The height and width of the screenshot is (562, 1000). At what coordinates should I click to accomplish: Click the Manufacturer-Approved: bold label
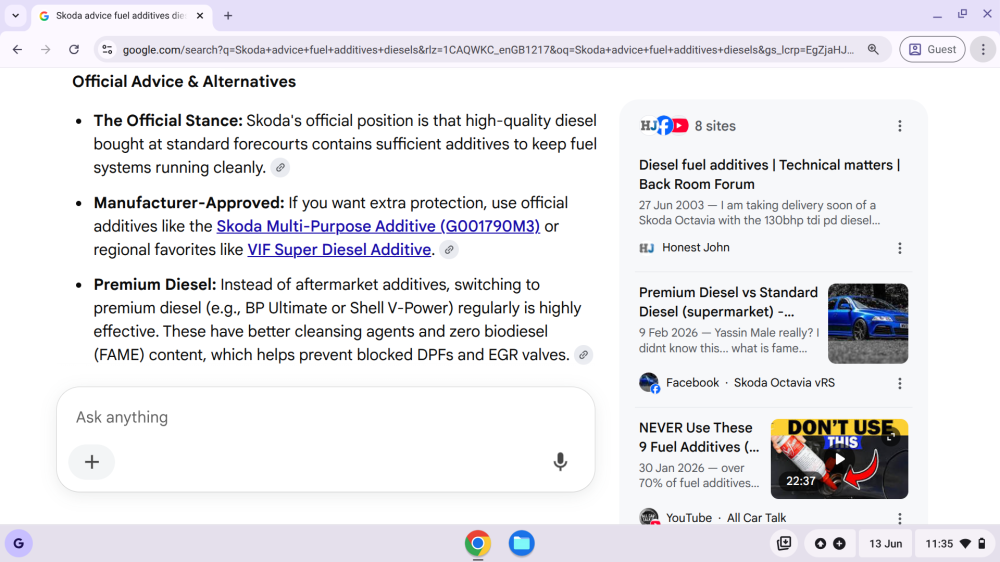click(189, 203)
